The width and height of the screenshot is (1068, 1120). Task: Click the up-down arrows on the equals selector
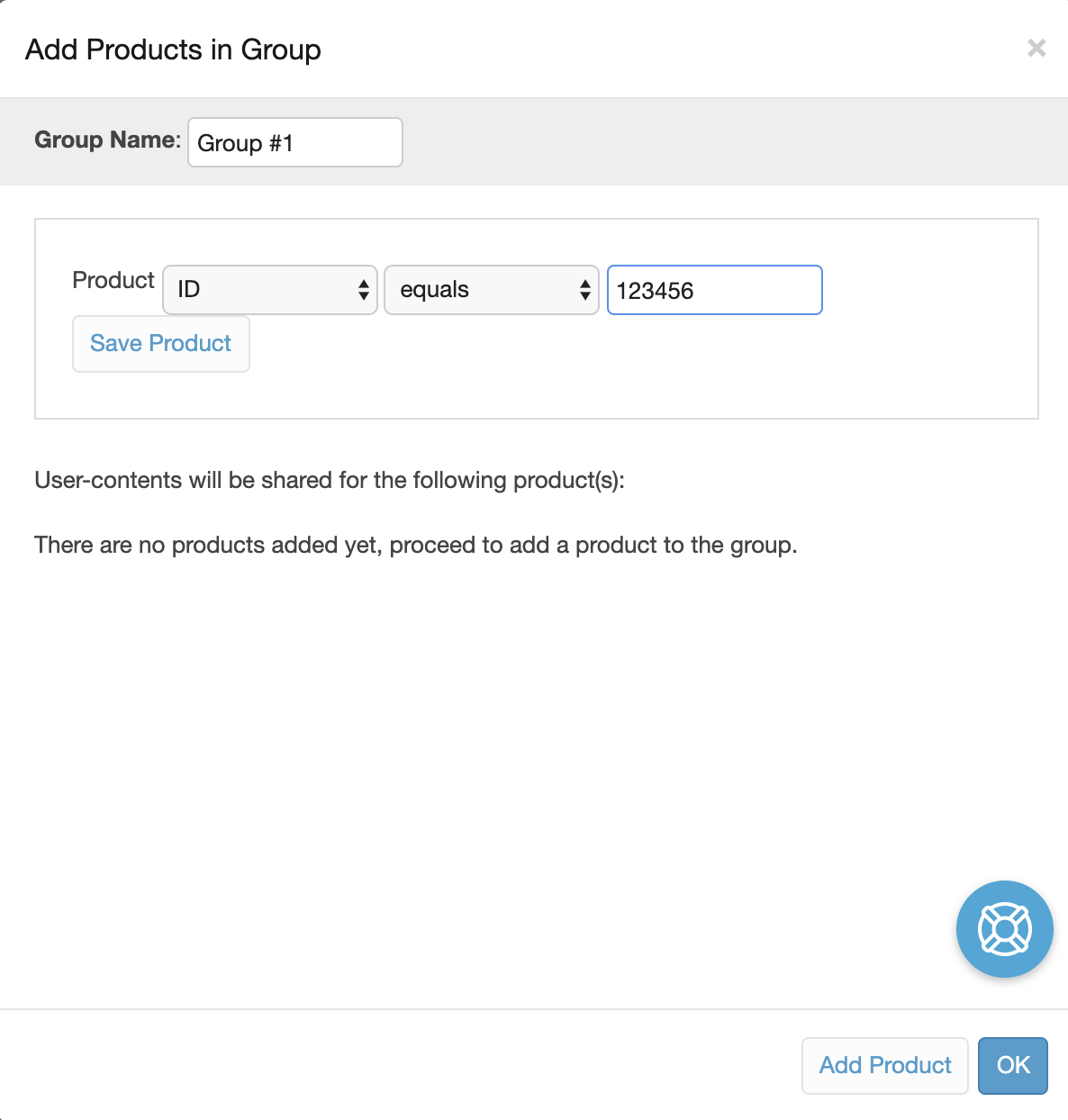584,290
